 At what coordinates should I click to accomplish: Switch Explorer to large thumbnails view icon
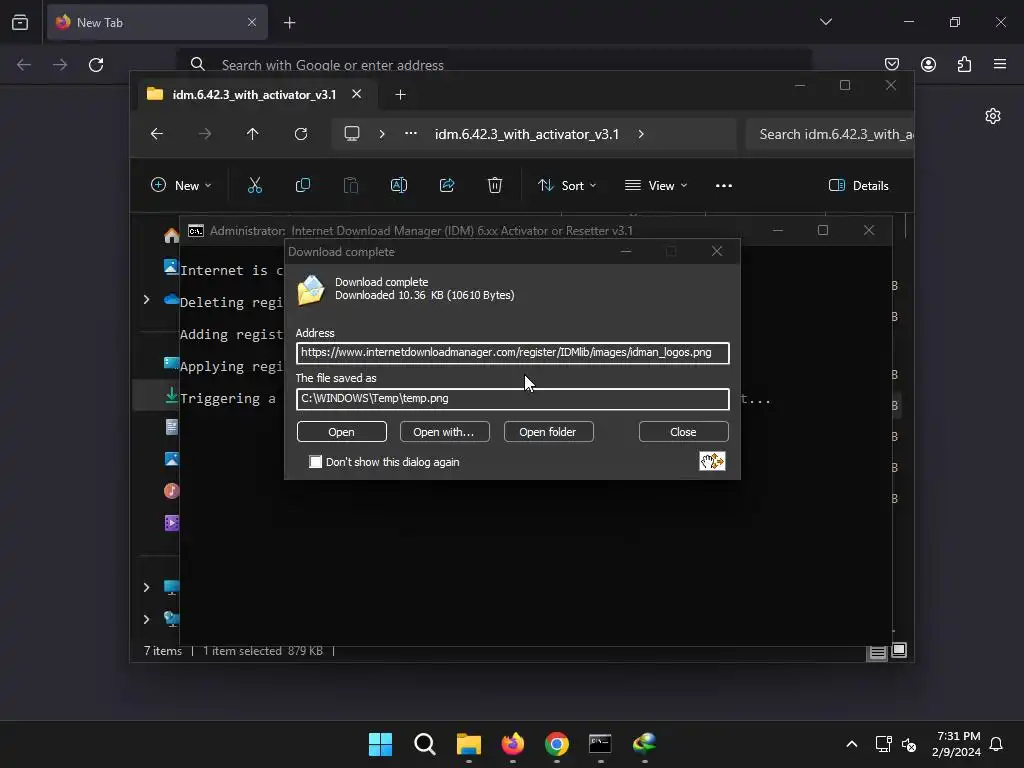[x=899, y=650]
